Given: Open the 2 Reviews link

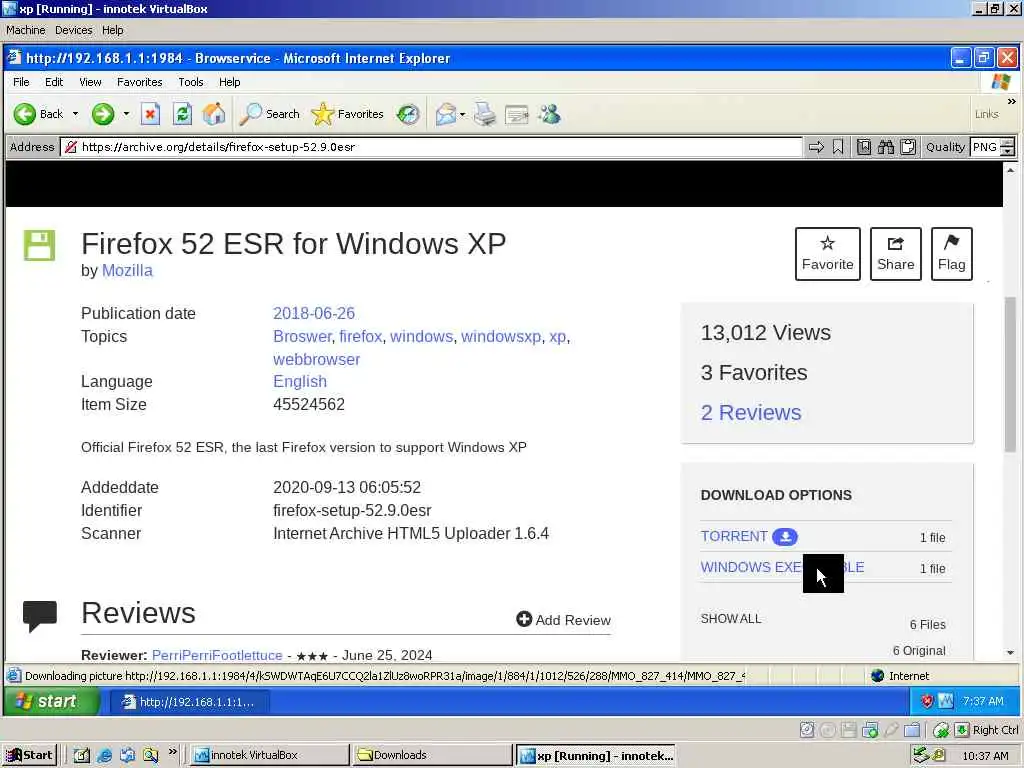Looking at the screenshot, I should tap(750, 413).
